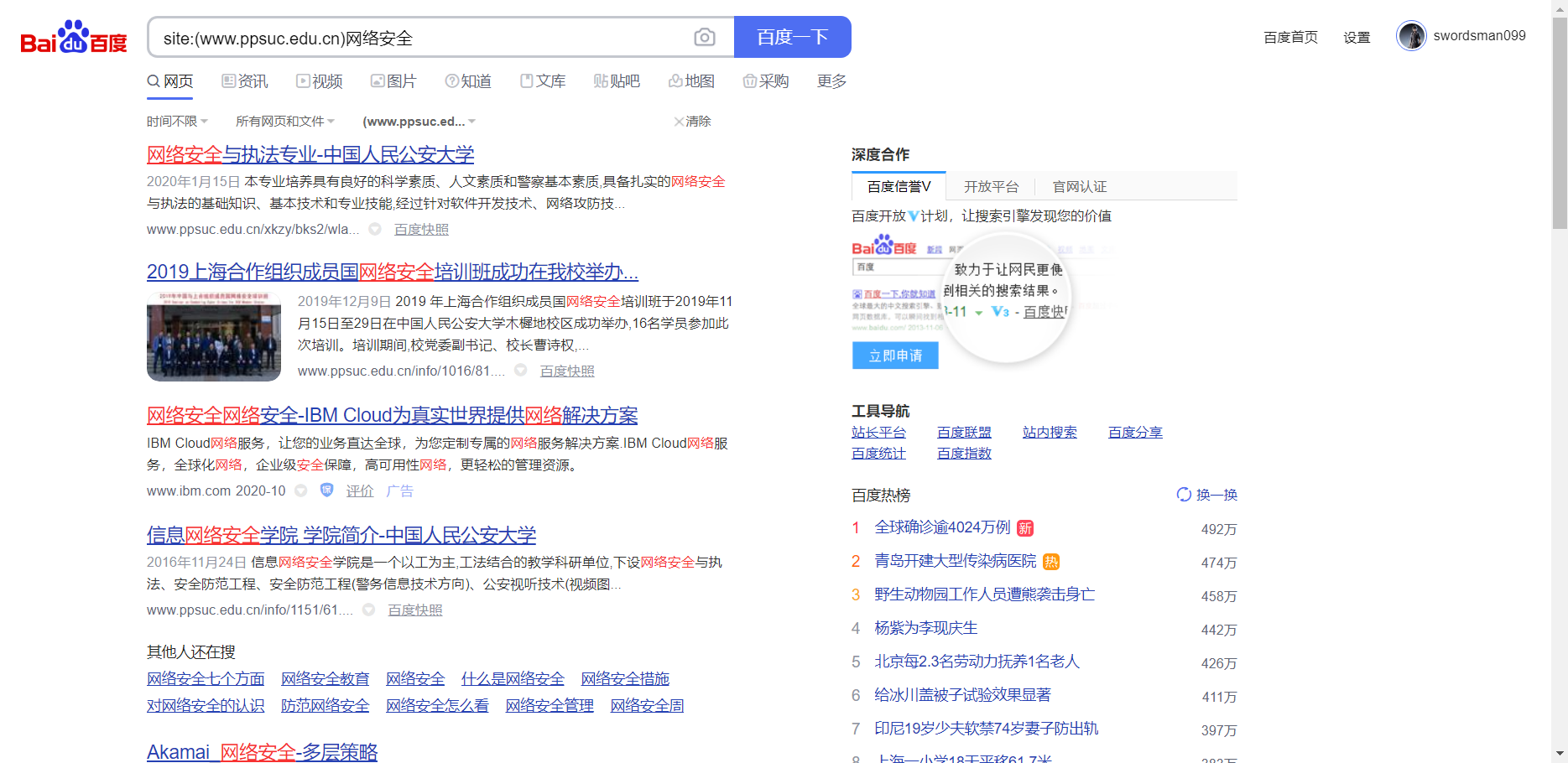The height and width of the screenshot is (763, 1568).
Task: Expand the 时间不限 time filter
Action: [x=177, y=122]
